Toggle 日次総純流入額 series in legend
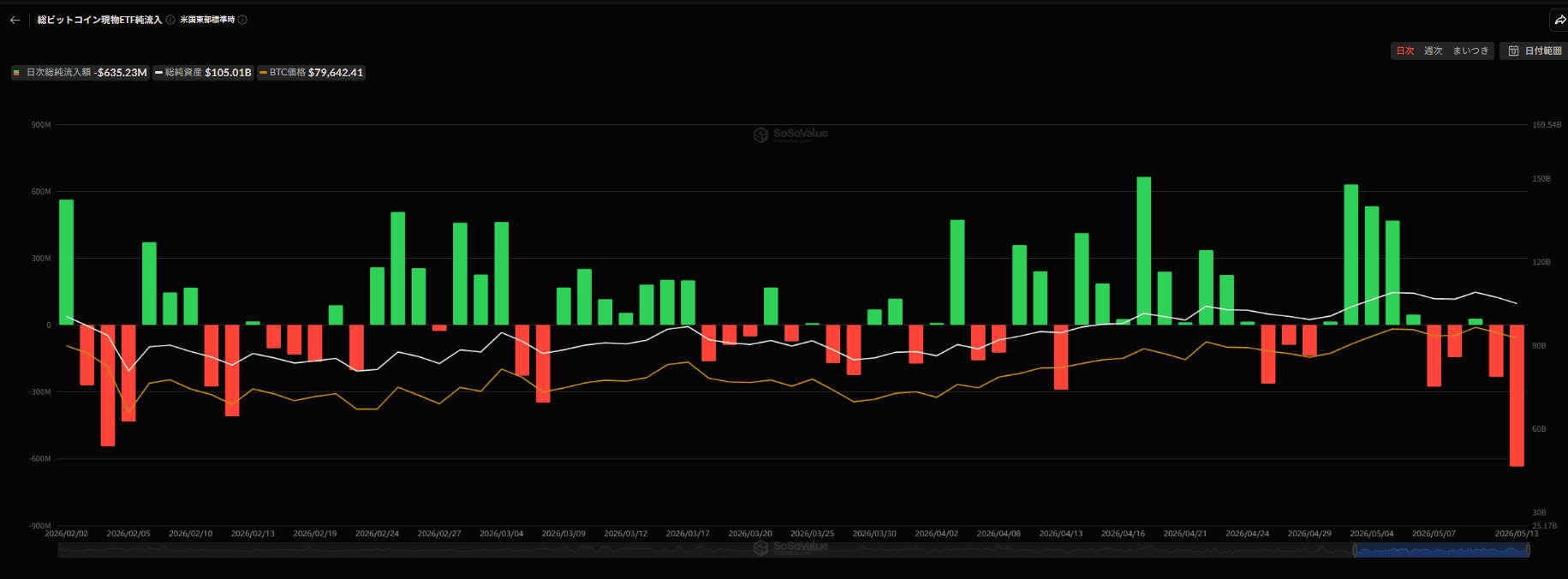Image resolution: width=1568 pixels, height=579 pixels. pyautogui.click(x=80, y=73)
